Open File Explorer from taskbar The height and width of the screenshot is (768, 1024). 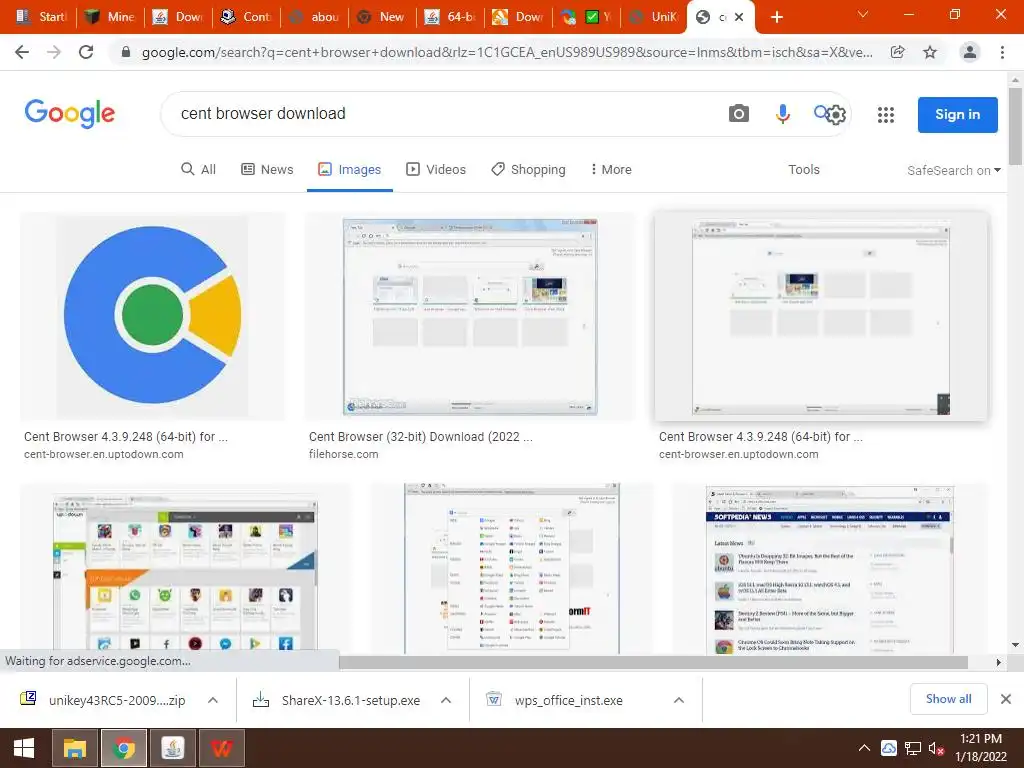click(x=74, y=748)
